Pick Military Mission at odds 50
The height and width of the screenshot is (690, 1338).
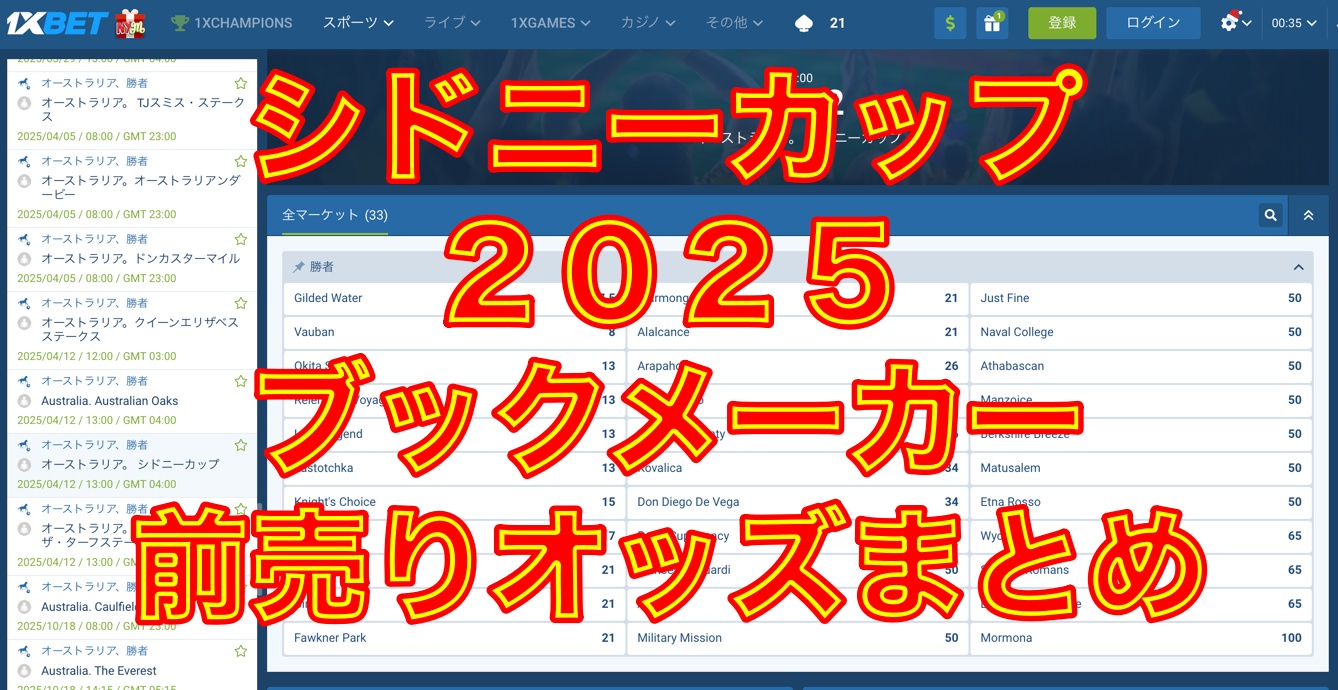(797, 638)
